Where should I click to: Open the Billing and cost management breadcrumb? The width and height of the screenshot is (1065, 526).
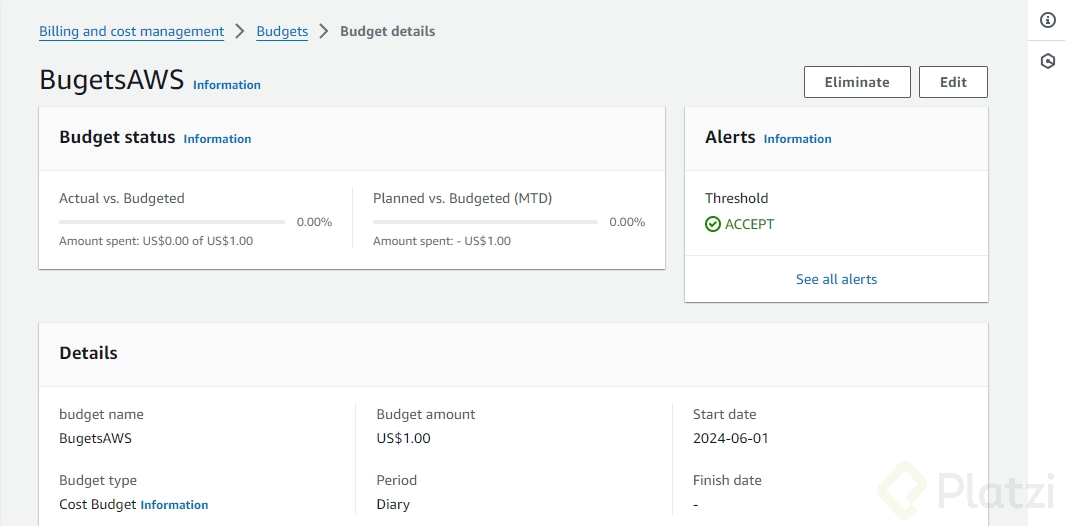(x=131, y=31)
